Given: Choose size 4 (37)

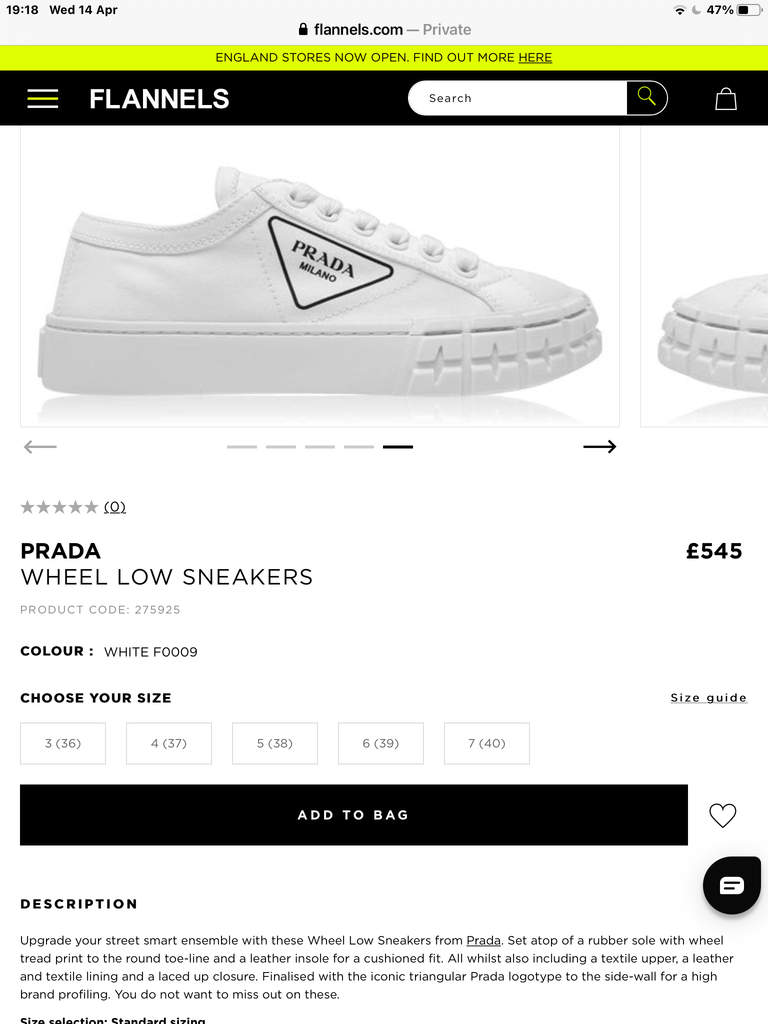Looking at the screenshot, I should (168, 743).
